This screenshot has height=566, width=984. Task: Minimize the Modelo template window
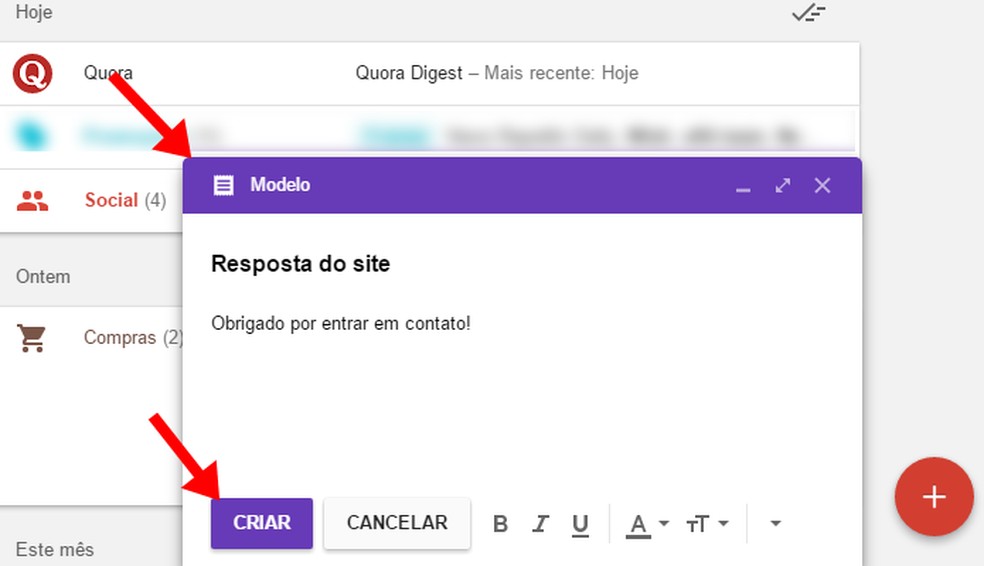tap(743, 186)
